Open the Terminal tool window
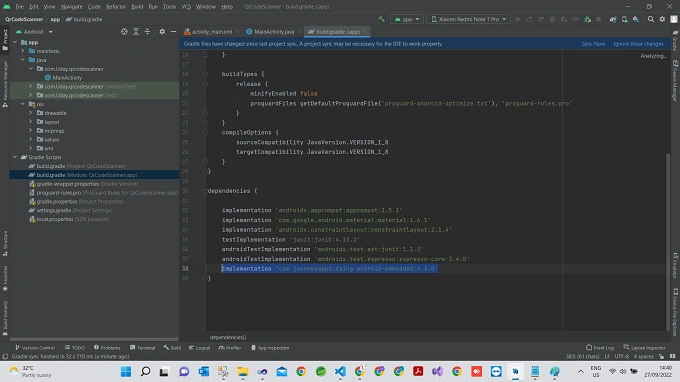The width and height of the screenshot is (680, 382). pyautogui.click(x=142, y=348)
